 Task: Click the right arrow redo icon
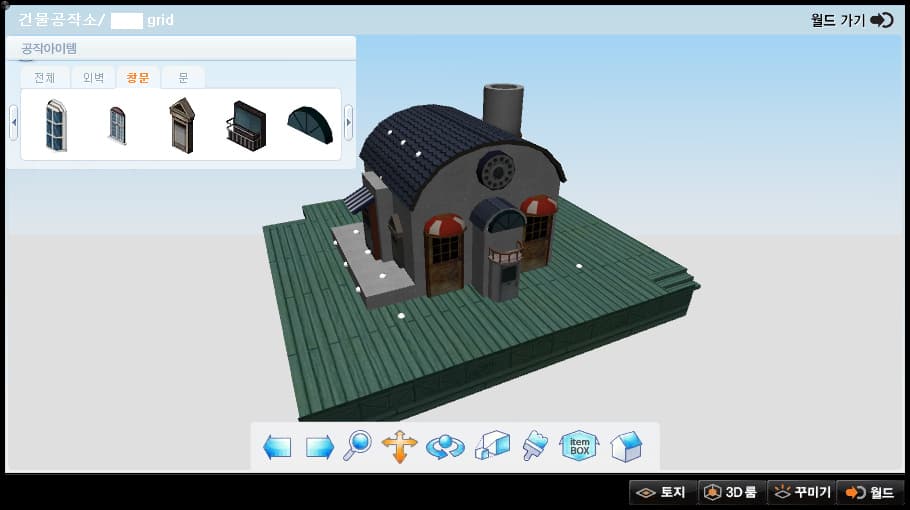[x=319, y=447]
